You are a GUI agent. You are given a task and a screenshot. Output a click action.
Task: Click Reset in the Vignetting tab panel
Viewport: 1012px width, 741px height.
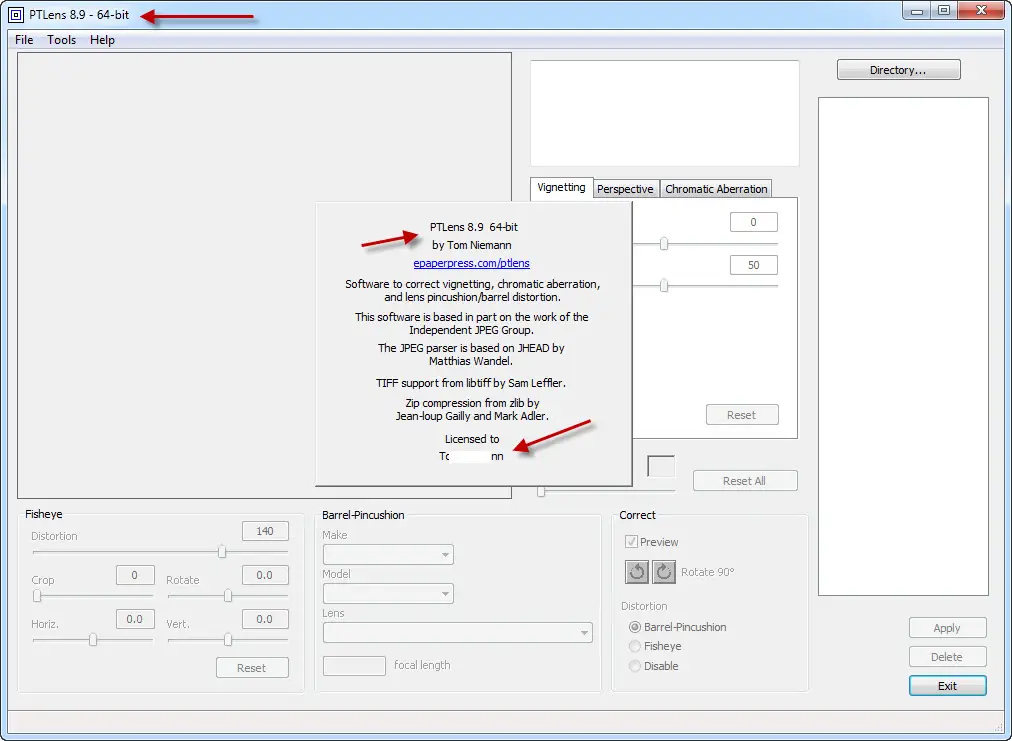coord(742,415)
